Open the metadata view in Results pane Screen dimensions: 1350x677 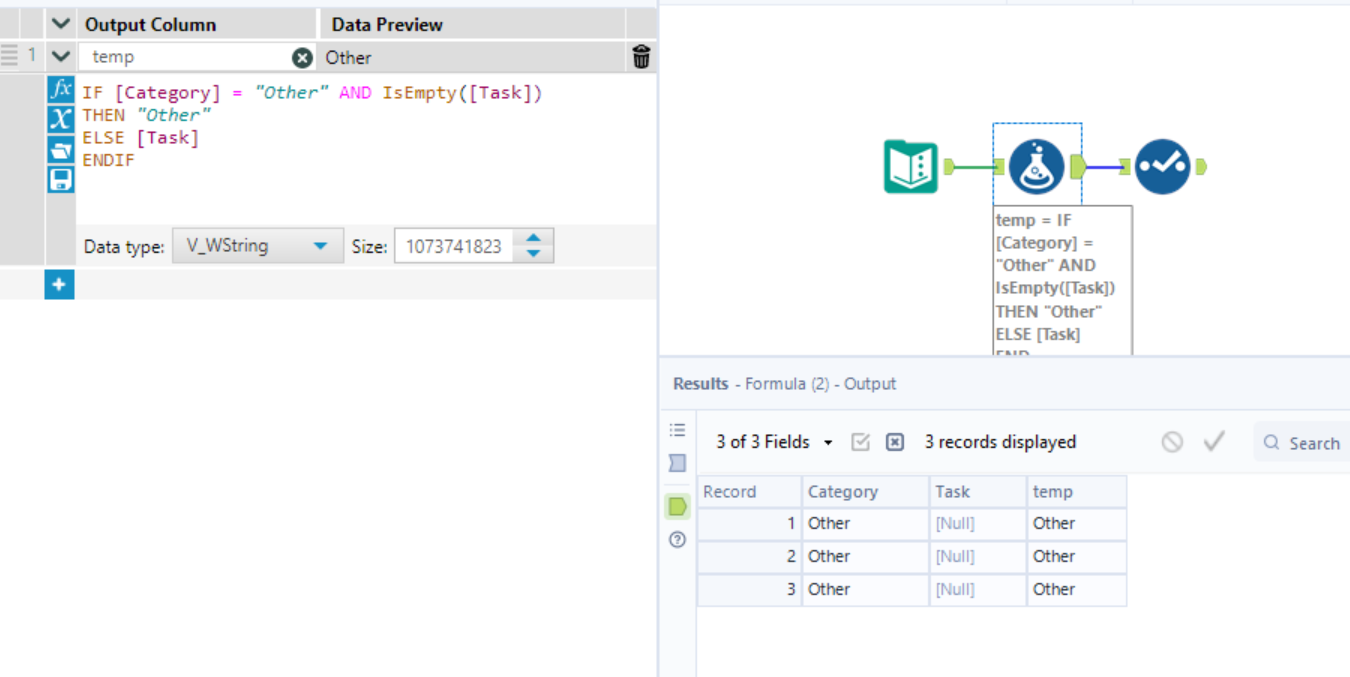(x=677, y=429)
